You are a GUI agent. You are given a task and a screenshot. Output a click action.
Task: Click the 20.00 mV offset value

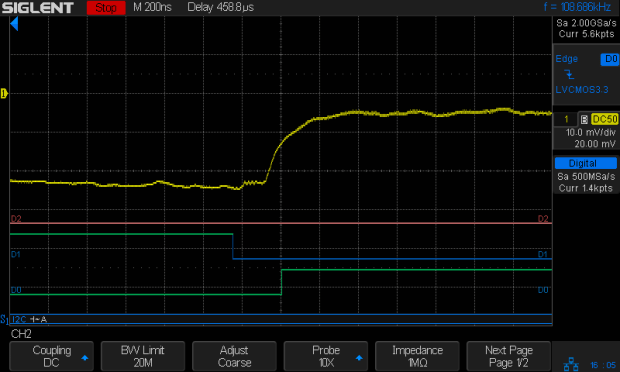[595, 144]
